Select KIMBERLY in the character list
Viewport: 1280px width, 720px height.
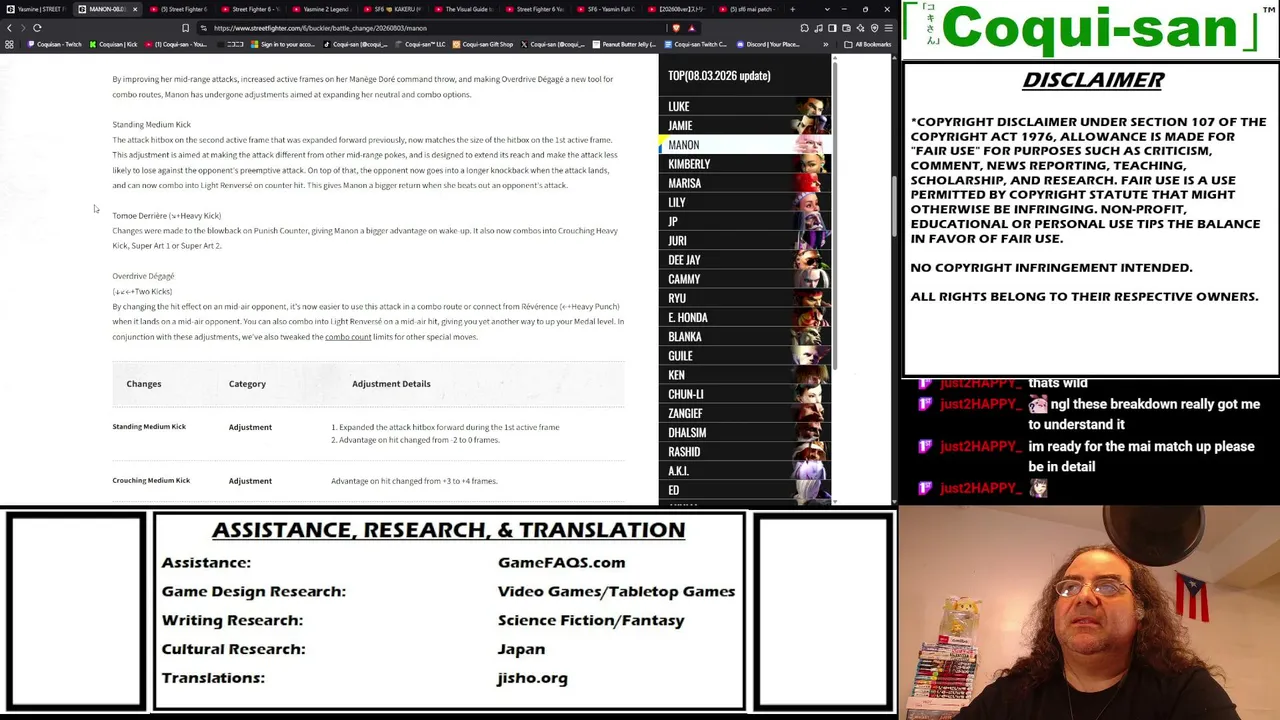tap(745, 164)
